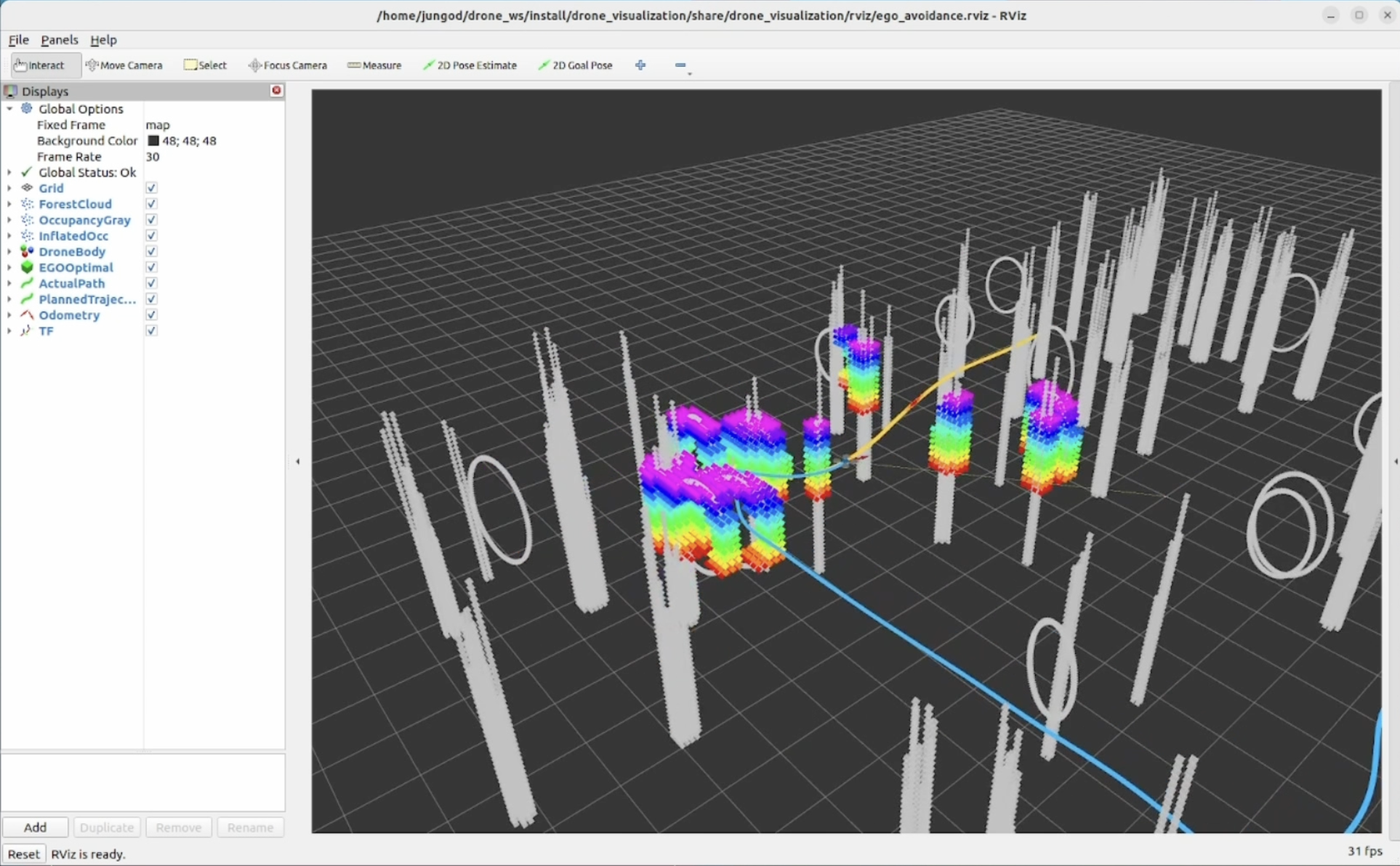The width and height of the screenshot is (1400, 866).
Task: Click the EGOOptimal green cube icon
Action: [27, 267]
